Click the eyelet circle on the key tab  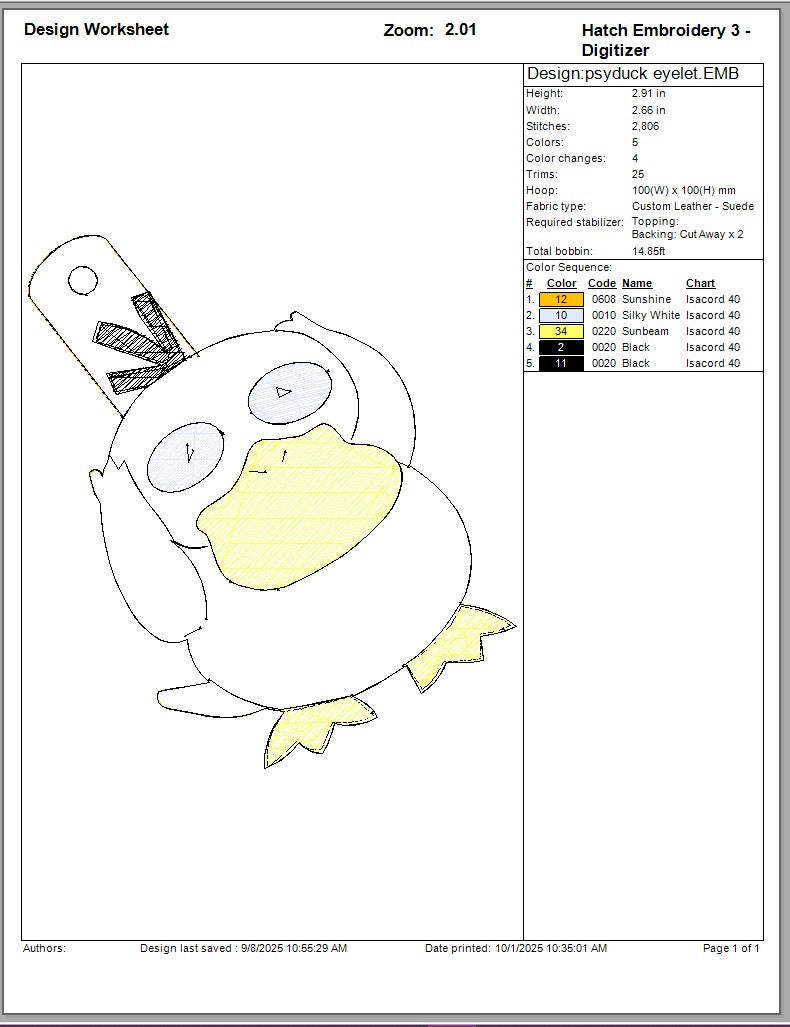83,280
